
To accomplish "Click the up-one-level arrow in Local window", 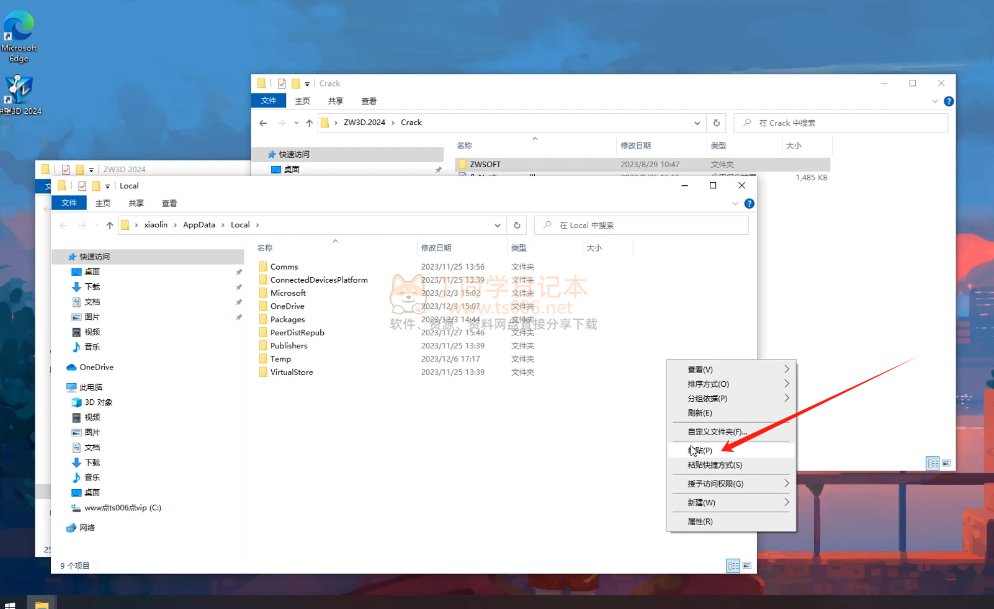I will 109,225.
